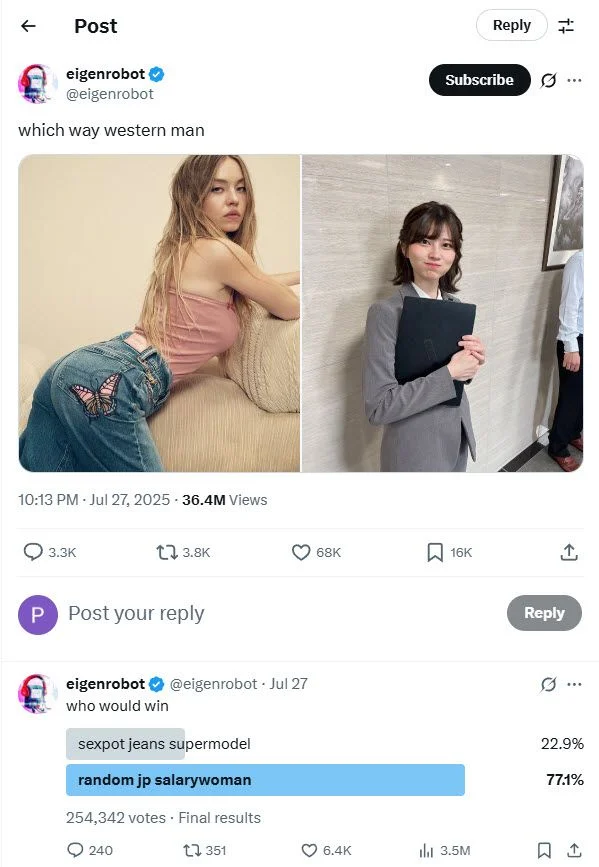Open the @eigenrobot handle in the header
This screenshot has height=867, width=599.
coord(110,95)
